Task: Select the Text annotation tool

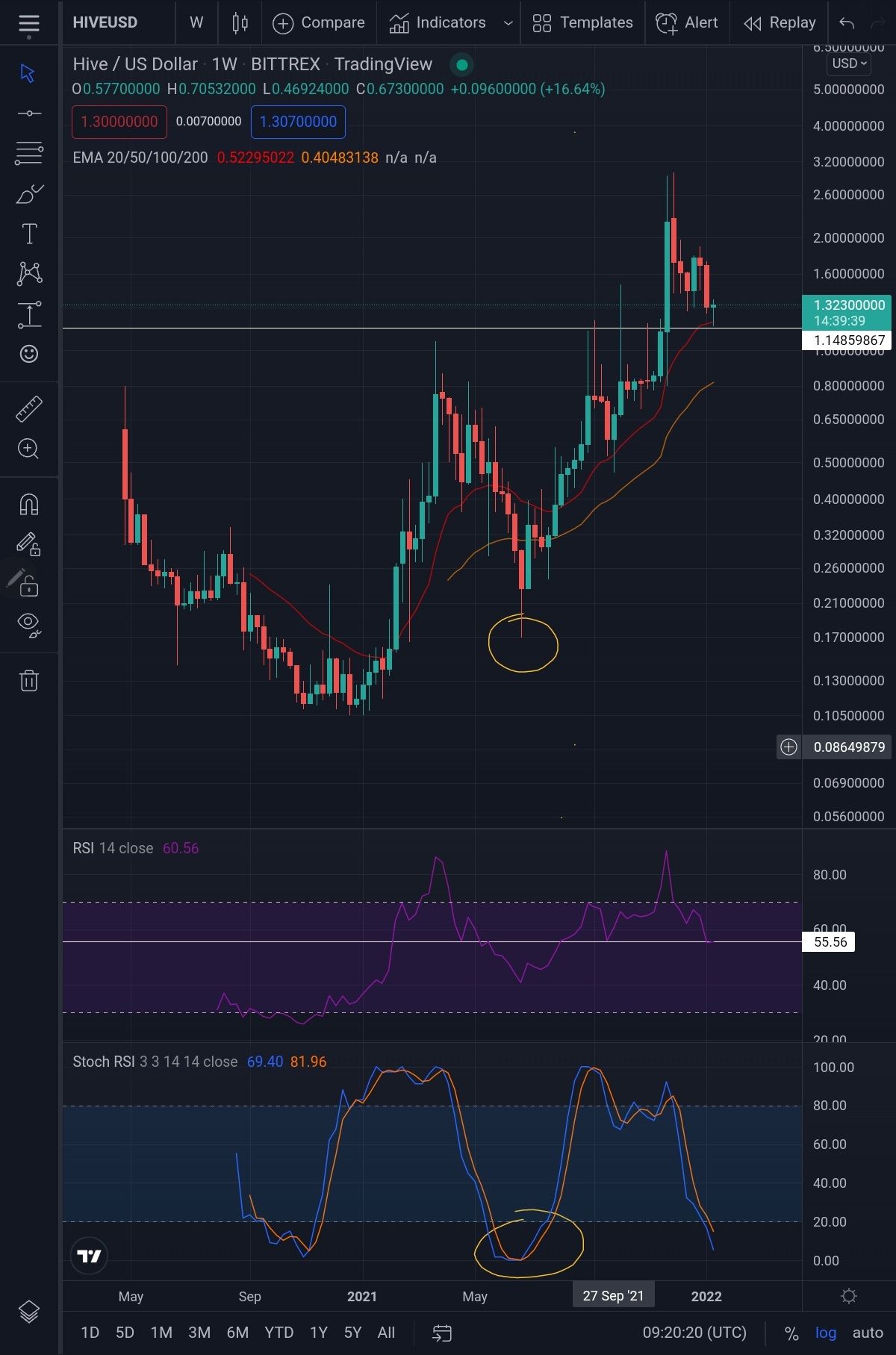Action: (x=28, y=234)
